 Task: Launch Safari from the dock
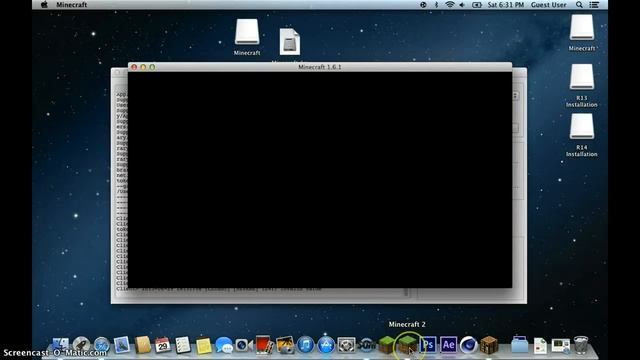[102, 345]
